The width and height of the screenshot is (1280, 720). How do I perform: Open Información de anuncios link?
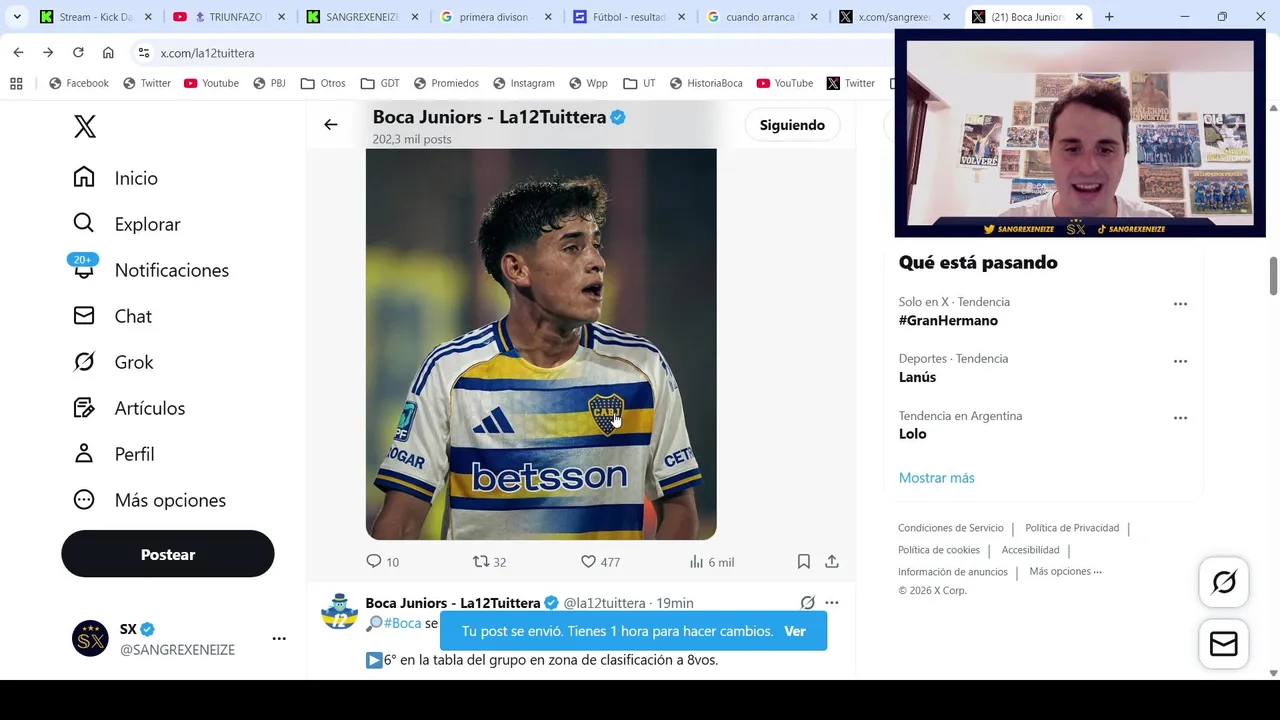953,572
